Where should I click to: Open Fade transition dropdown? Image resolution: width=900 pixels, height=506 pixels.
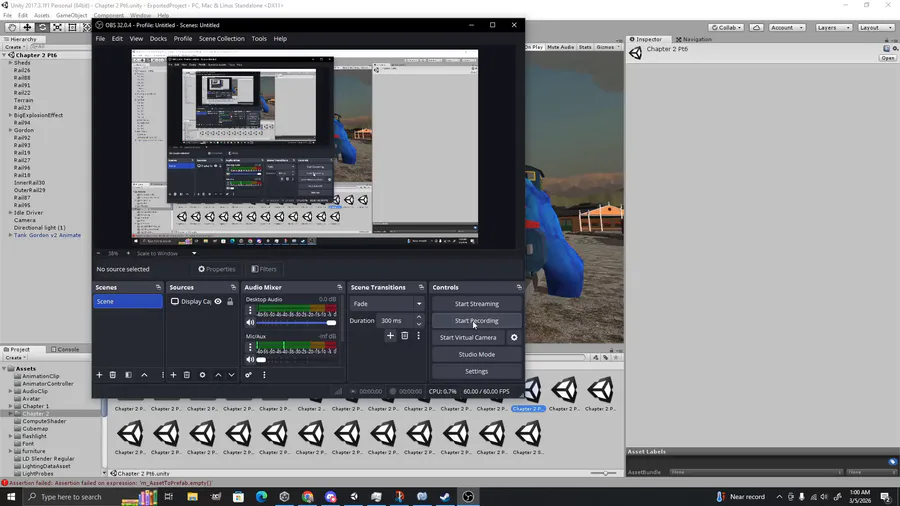pyautogui.click(x=387, y=304)
